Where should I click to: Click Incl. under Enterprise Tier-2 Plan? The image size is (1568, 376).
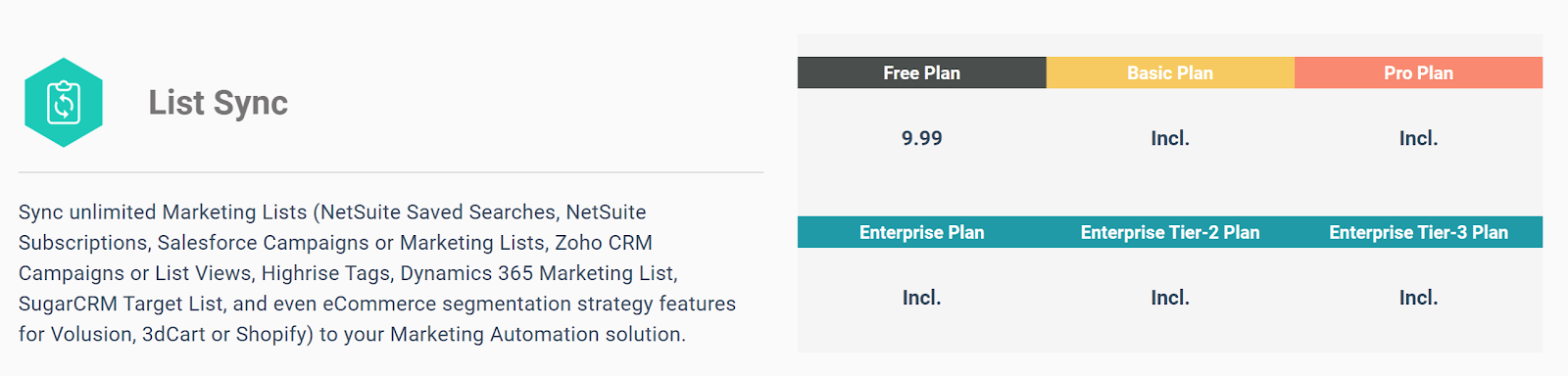coord(1170,298)
